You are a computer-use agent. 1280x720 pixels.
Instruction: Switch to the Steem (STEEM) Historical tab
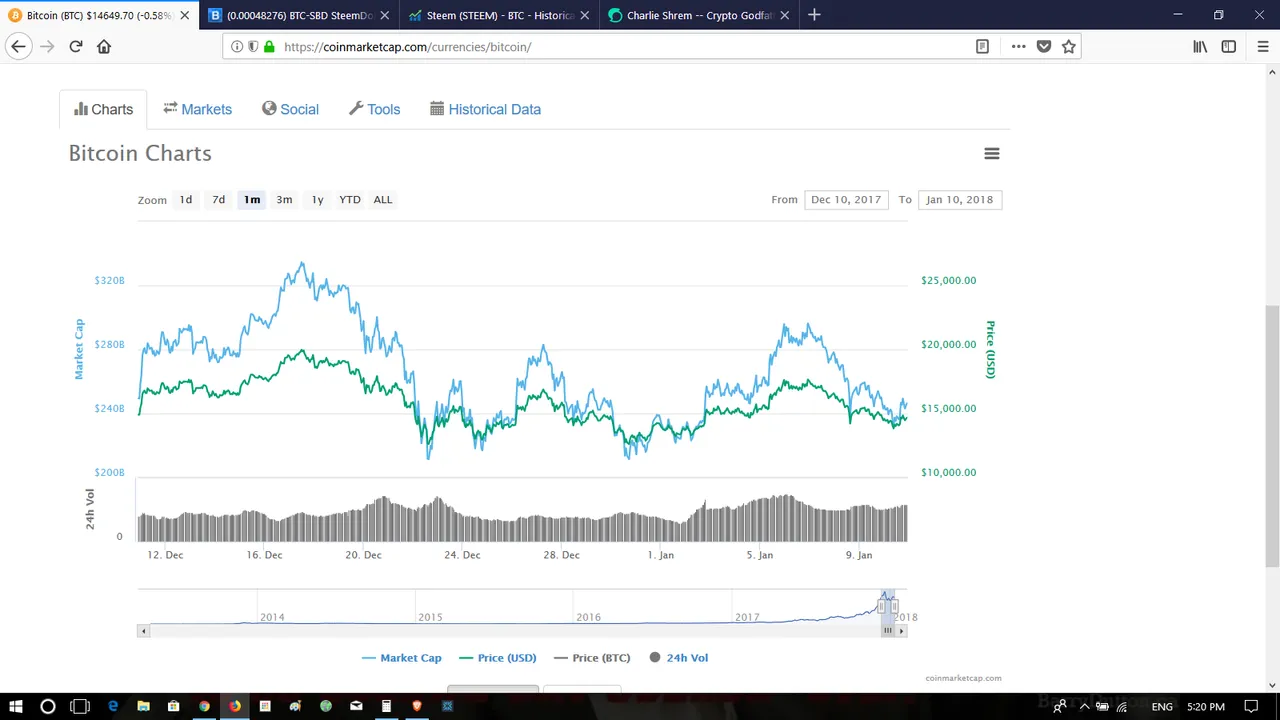500,15
